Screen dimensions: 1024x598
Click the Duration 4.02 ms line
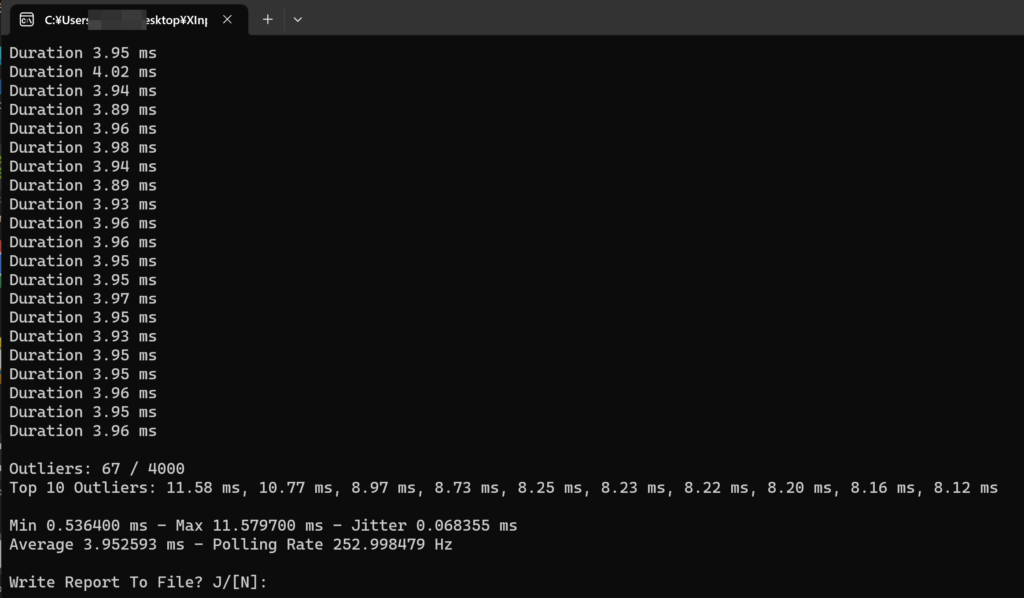(83, 71)
